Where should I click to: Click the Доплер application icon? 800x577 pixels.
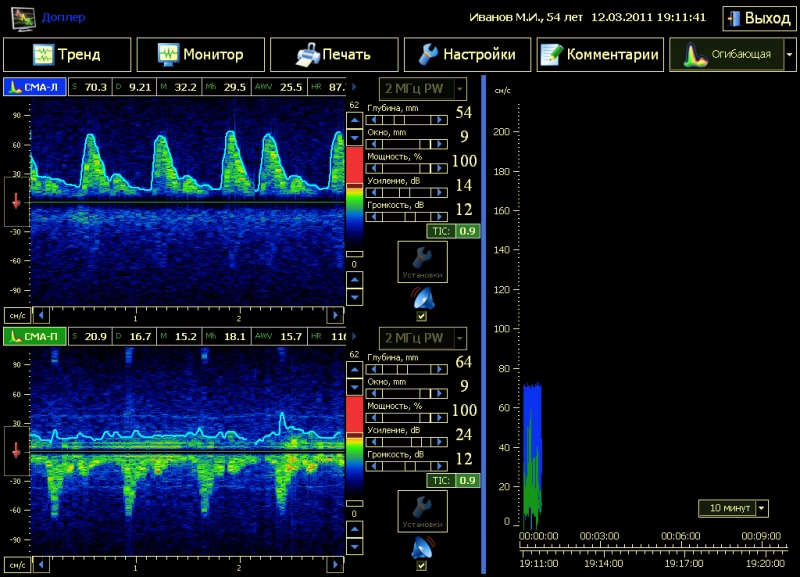click(22, 17)
